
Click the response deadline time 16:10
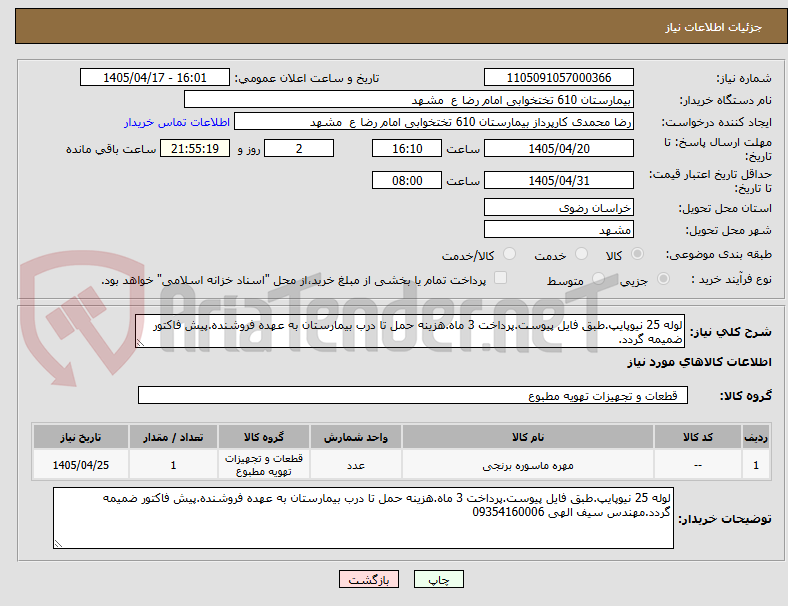coord(407,149)
